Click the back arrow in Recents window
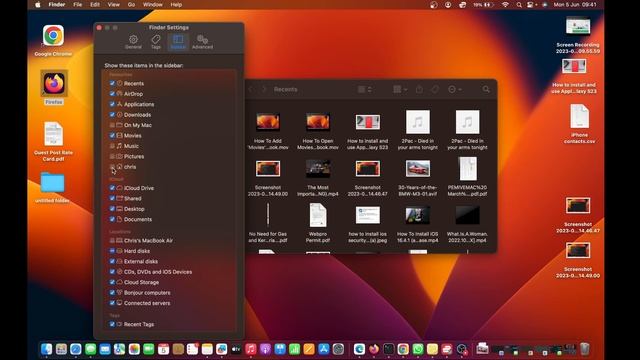640x360 pixels. click(x=251, y=89)
